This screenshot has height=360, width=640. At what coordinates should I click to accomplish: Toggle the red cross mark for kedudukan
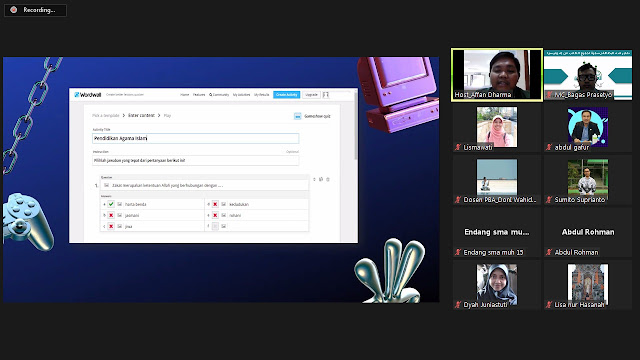point(215,204)
